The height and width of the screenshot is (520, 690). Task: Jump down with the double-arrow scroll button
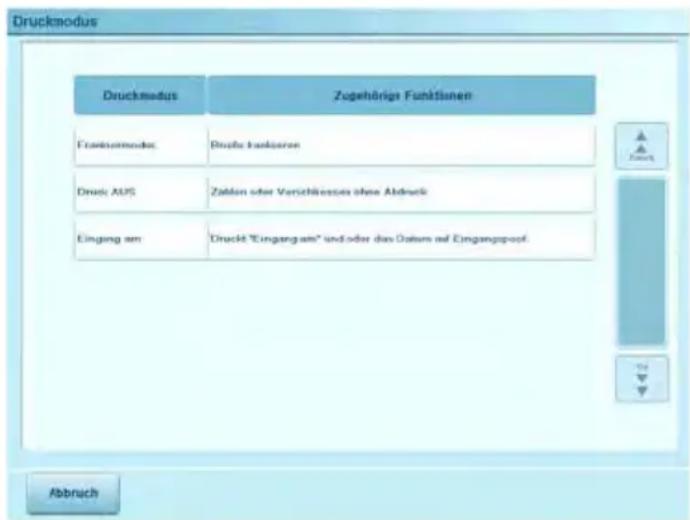(642, 379)
